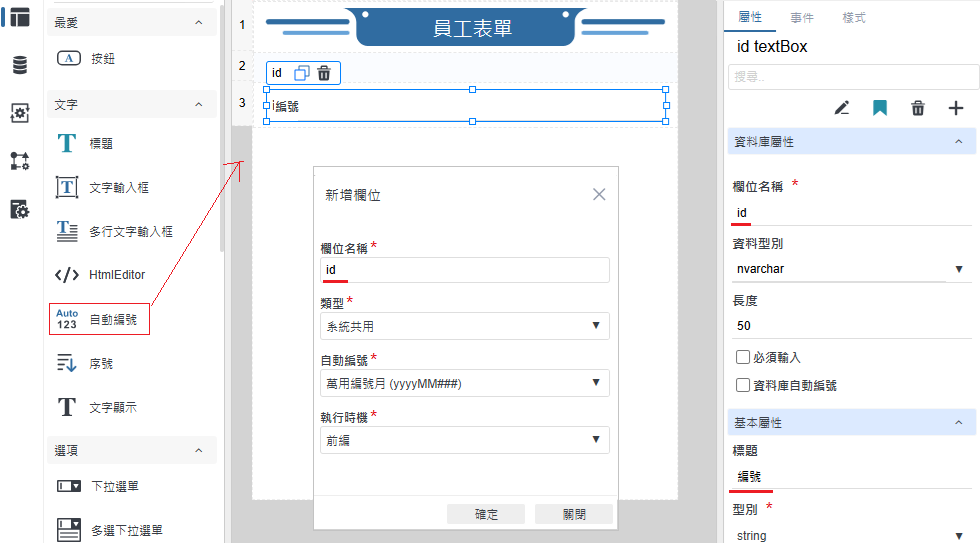This screenshot has width=980, height=543.
Task: Open the 類型 dropdown in dialog
Action: tap(464, 326)
